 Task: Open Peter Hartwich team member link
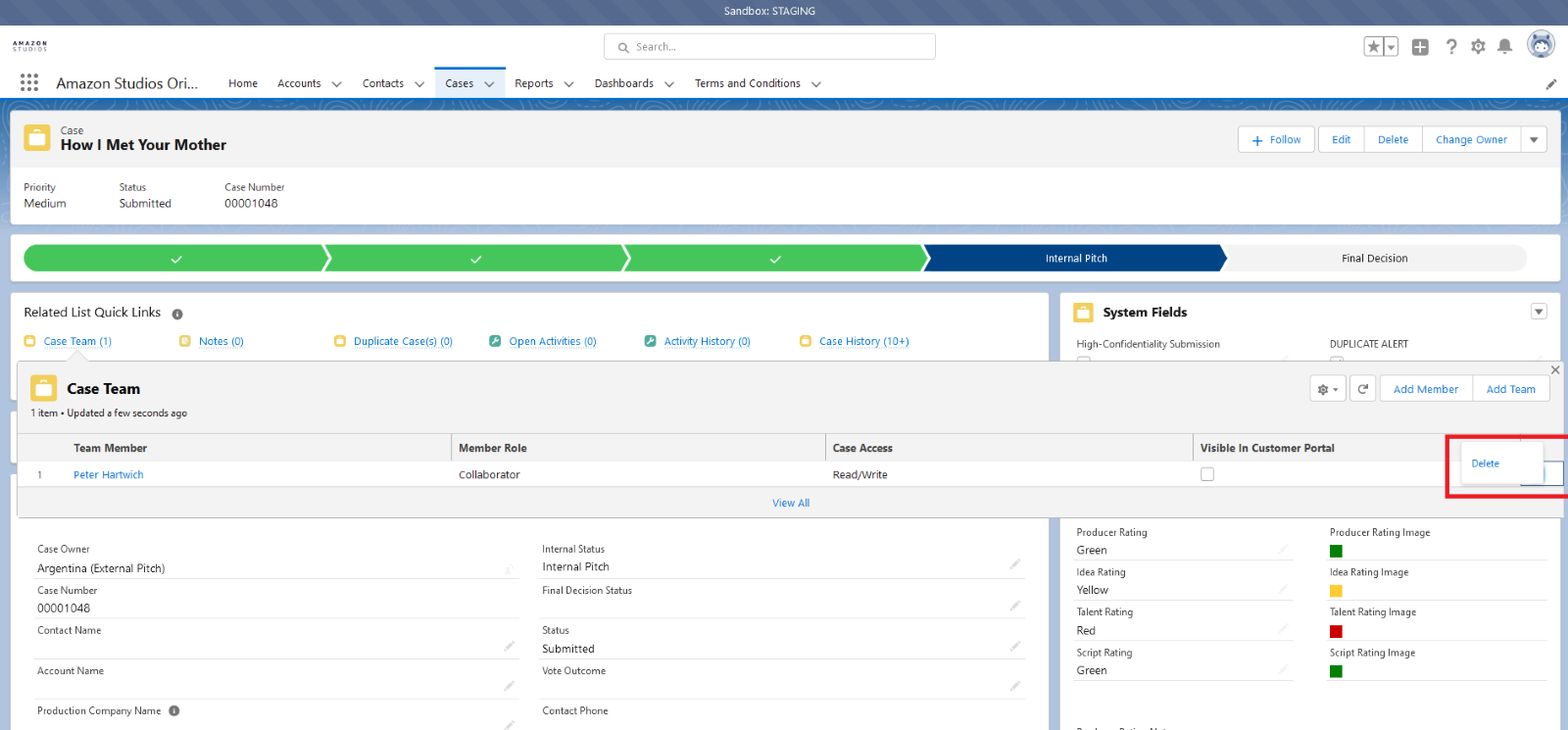(x=108, y=475)
